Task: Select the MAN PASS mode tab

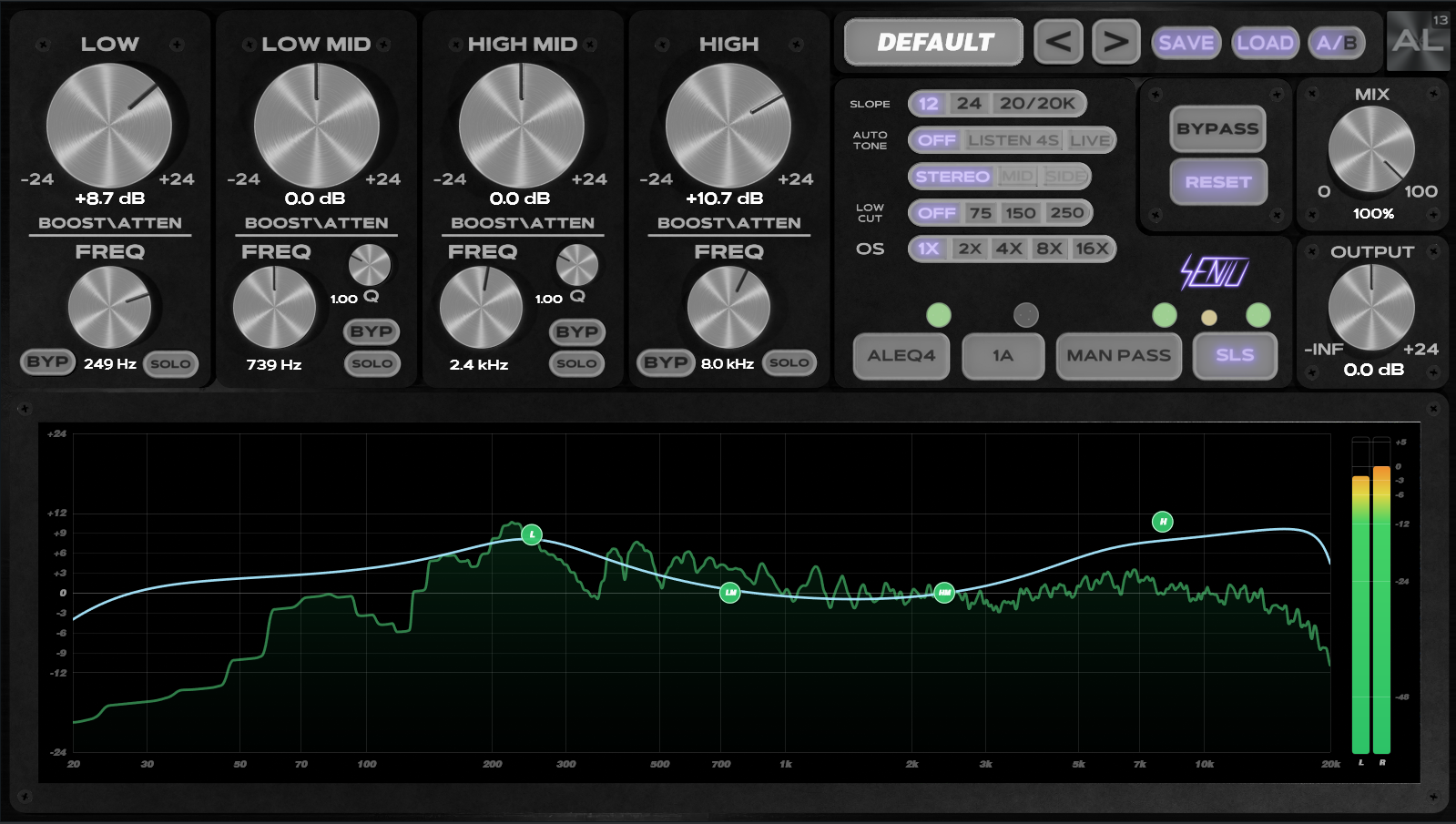Action: click(x=1119, y=356)
